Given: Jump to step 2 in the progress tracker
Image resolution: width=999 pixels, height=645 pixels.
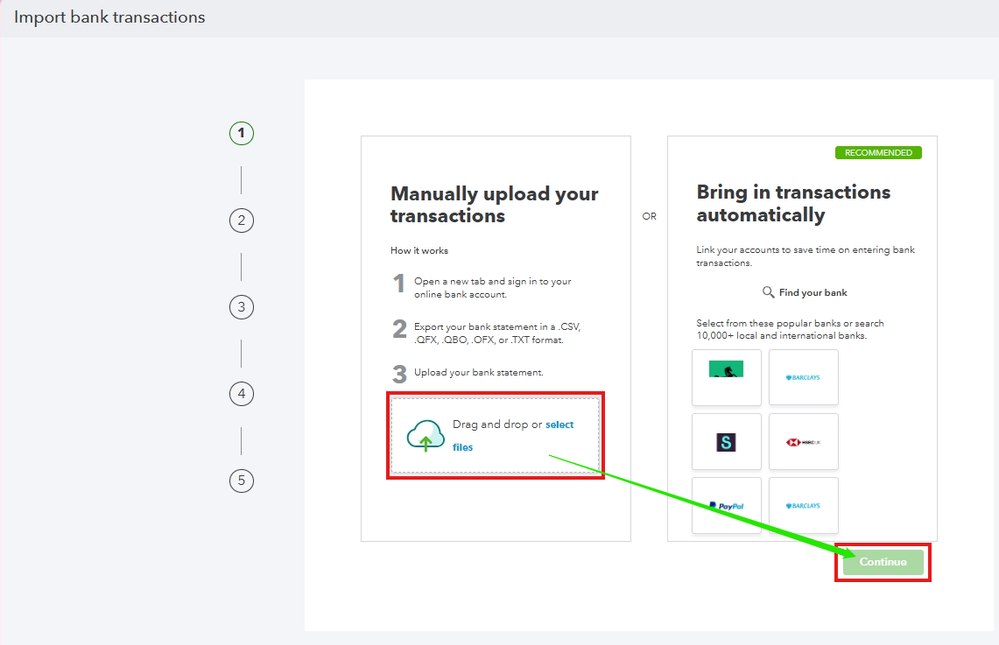Looking at the screenshot, I should (241, 221).
